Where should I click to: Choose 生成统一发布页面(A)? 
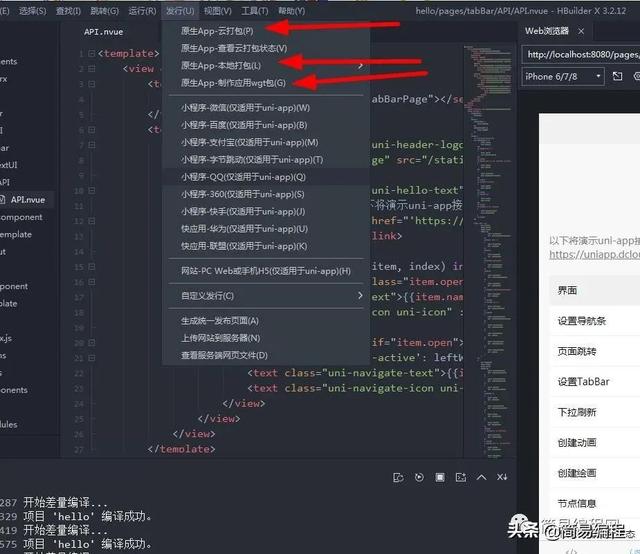(266, 321)
